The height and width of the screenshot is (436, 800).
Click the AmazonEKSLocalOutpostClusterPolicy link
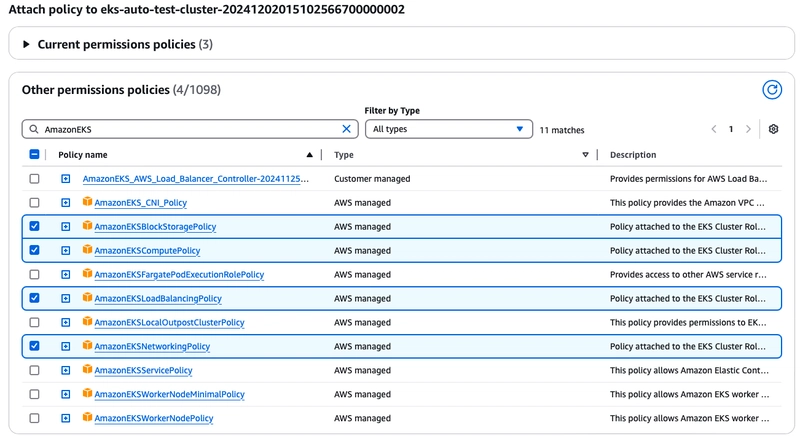coord(168,322)
